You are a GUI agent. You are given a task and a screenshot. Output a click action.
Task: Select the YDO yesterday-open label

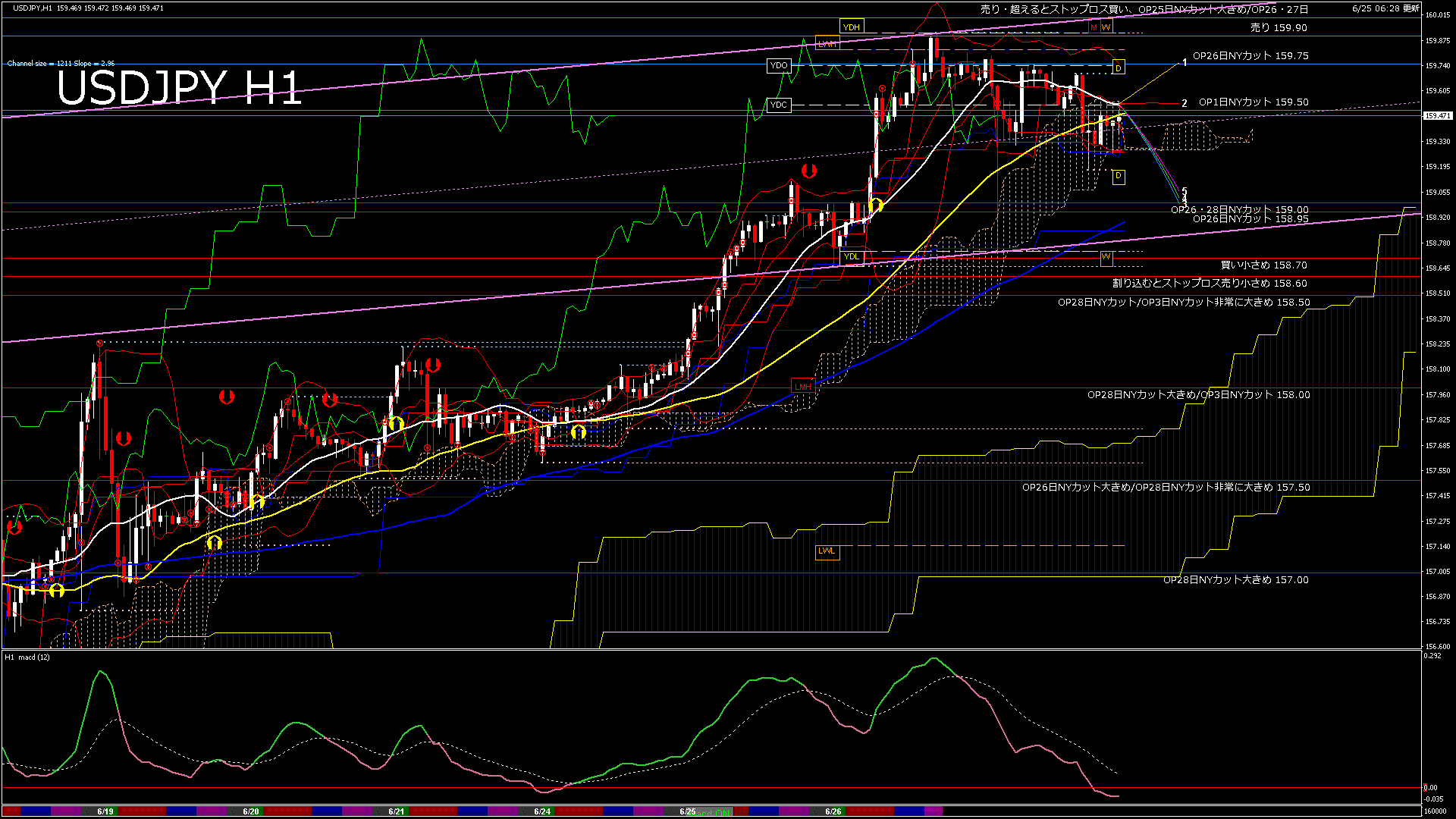click(779, 66)
